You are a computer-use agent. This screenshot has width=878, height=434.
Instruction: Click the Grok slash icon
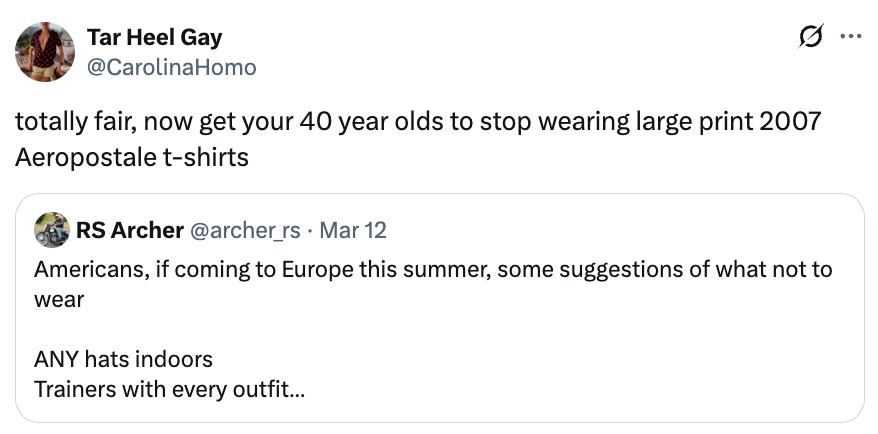pos(806,39)
